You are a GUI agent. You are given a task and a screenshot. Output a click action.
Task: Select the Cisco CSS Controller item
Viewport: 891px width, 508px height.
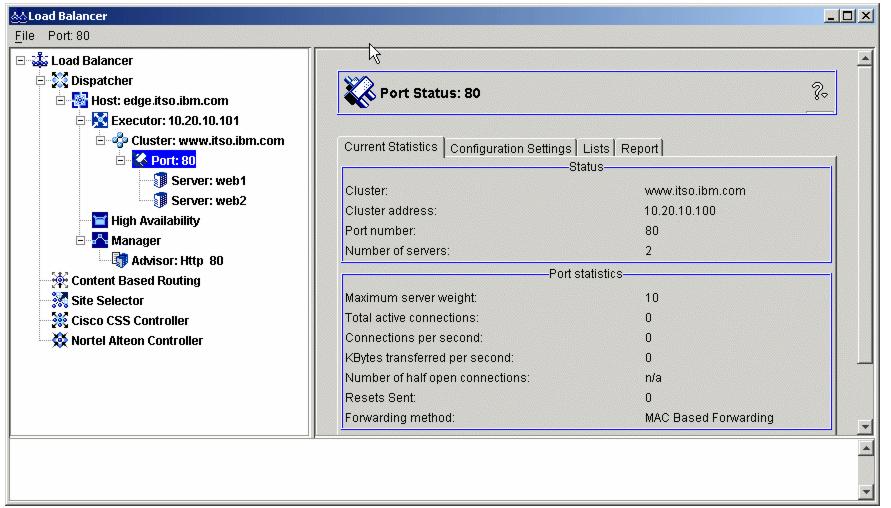click(130, 320)
